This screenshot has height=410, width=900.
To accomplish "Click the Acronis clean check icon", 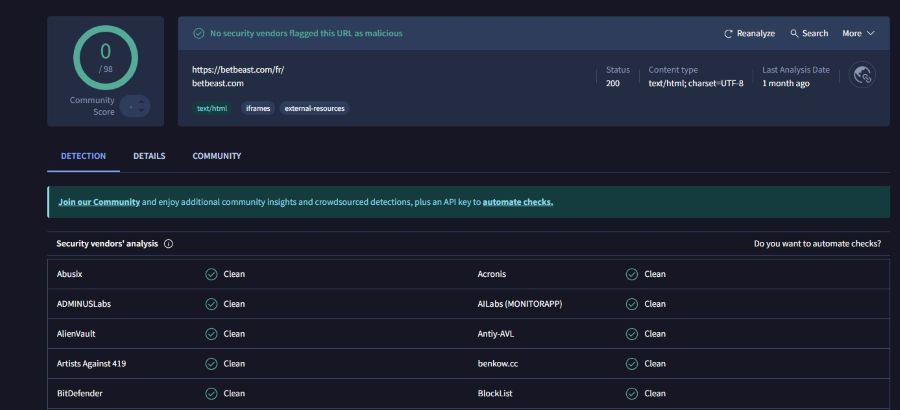I will point(632,274).
